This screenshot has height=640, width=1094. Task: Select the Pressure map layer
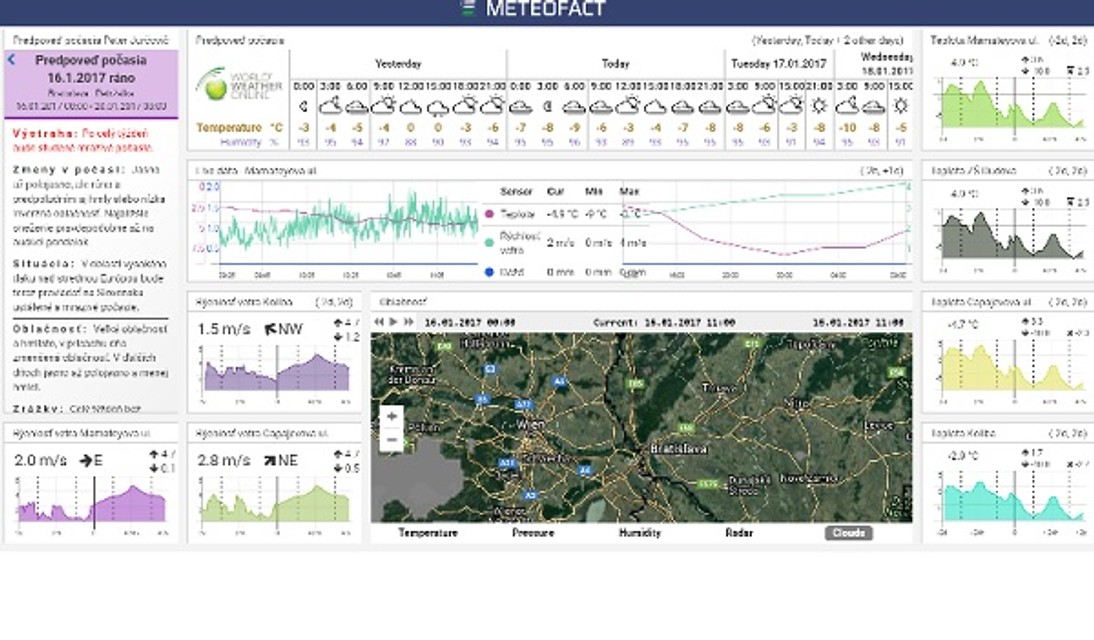(x=533, y=533)
